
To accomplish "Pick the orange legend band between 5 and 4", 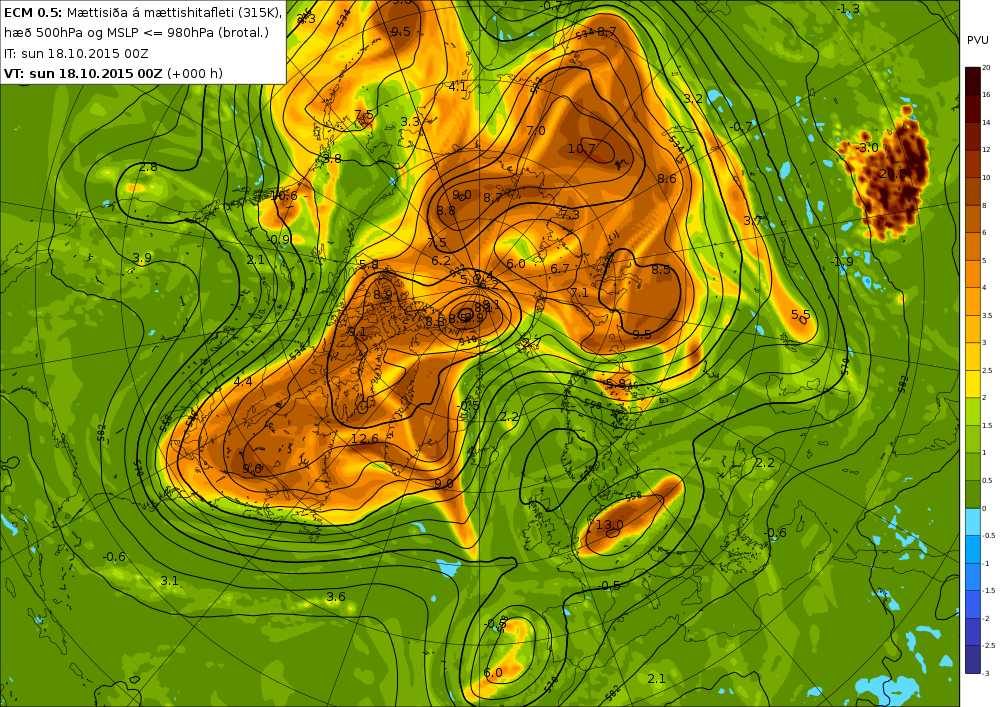I will (973, 274).
